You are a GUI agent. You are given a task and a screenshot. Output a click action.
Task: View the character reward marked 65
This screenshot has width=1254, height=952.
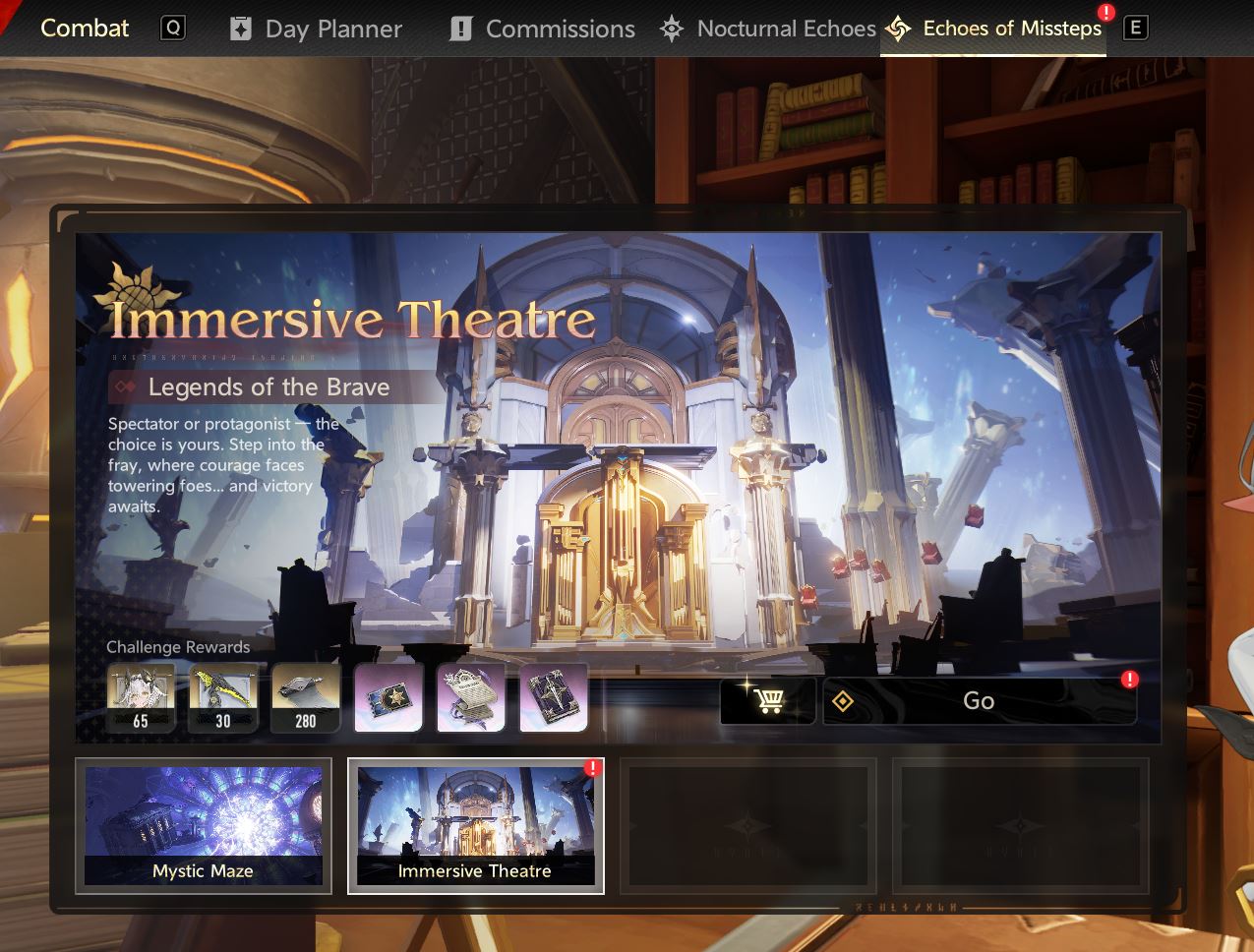point(141,698)
